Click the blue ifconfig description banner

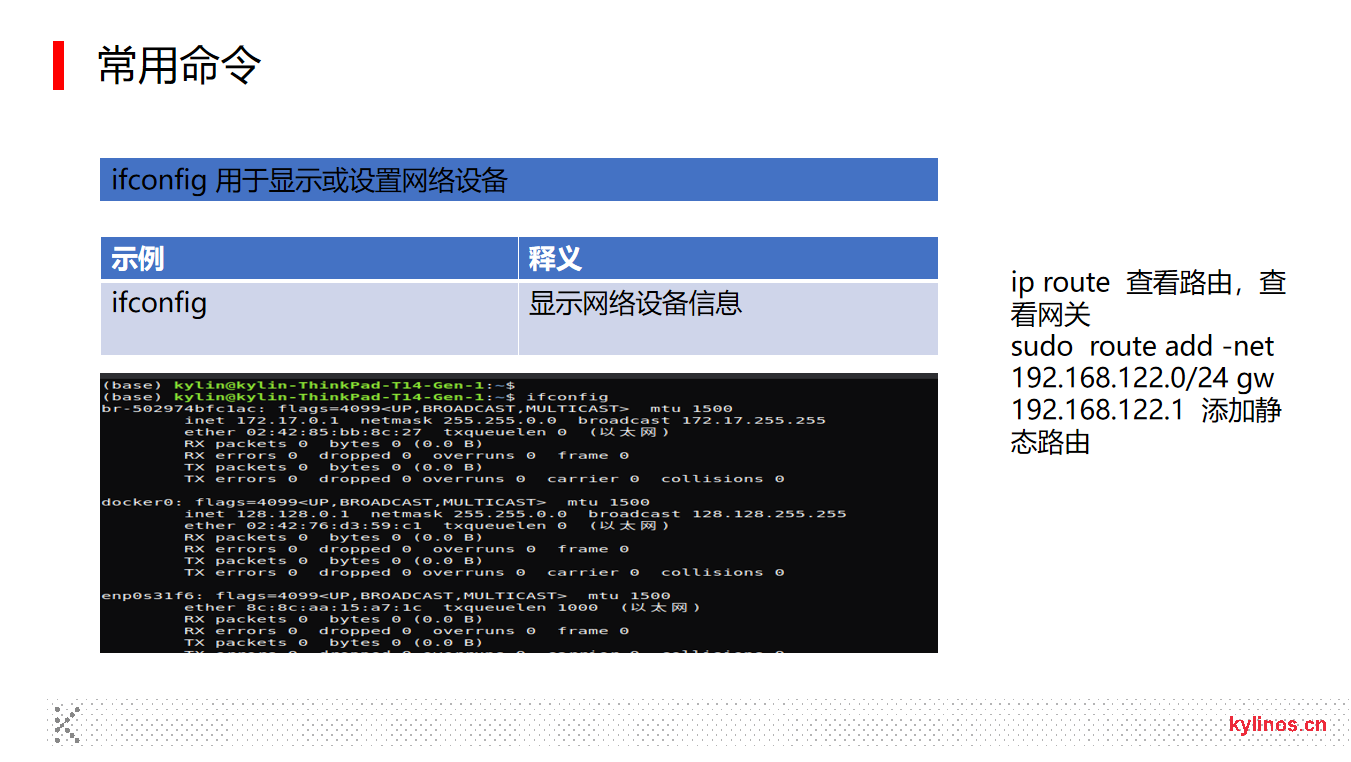tap(518, 180)
